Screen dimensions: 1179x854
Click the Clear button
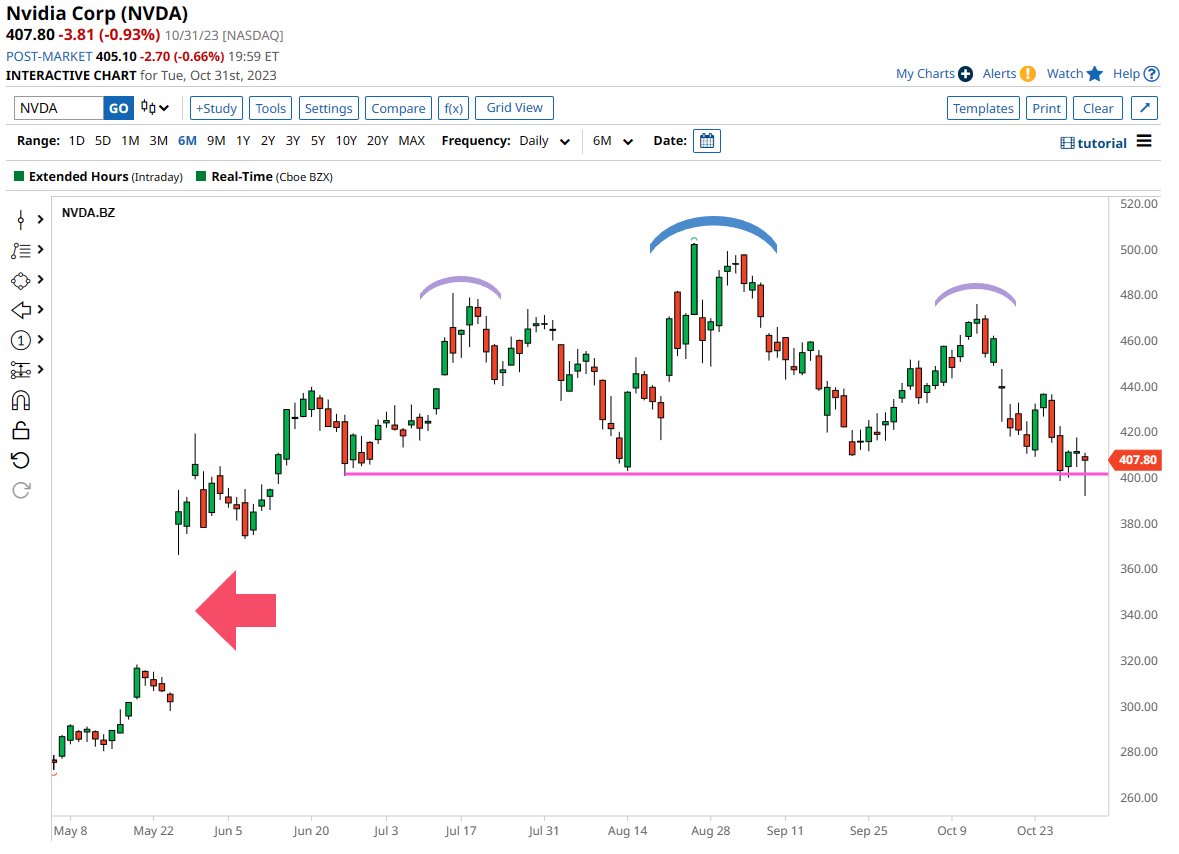(x=1098, y=108)
